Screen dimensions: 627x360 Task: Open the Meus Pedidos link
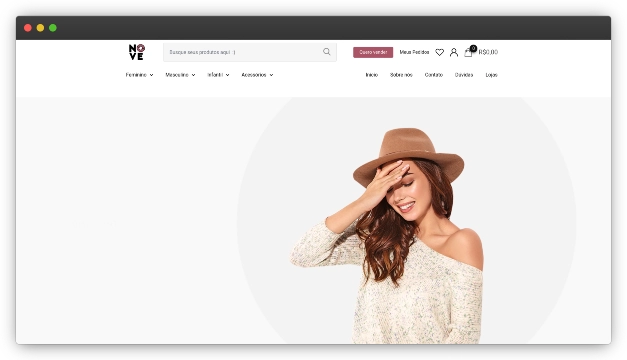pos(414,52)
